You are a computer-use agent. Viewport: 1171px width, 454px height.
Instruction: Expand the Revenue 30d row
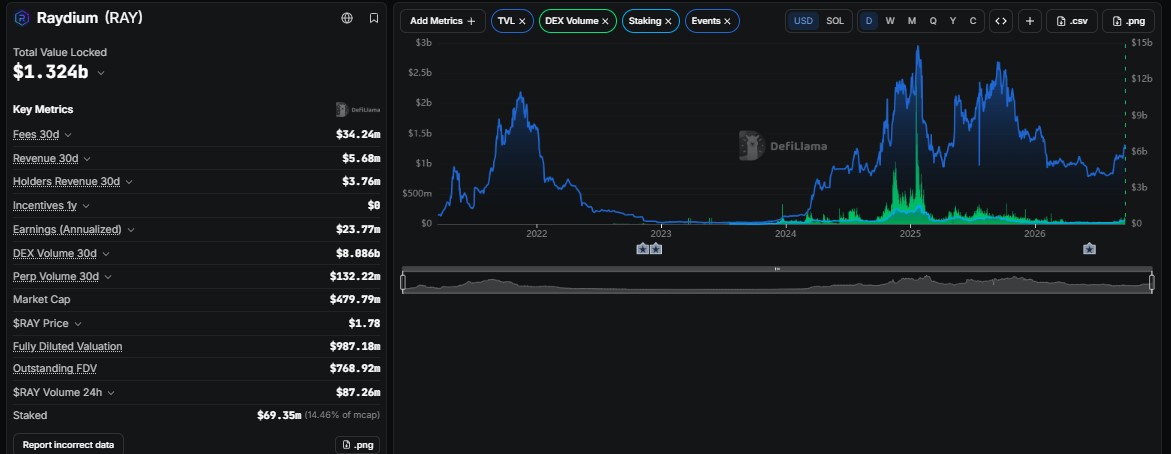tap(87, 159)
